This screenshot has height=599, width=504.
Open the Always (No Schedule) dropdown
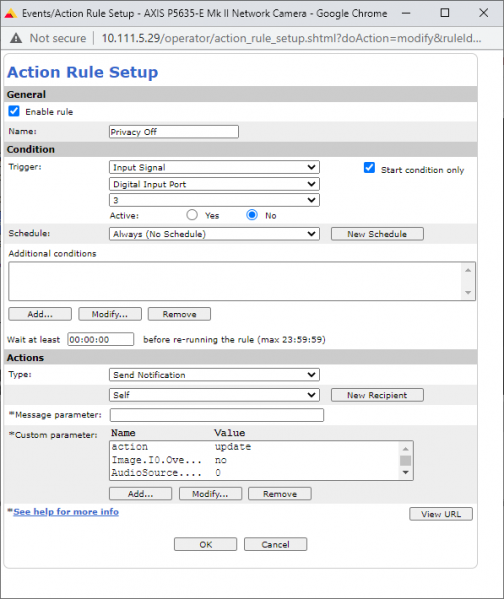click(x=214, y=234)
